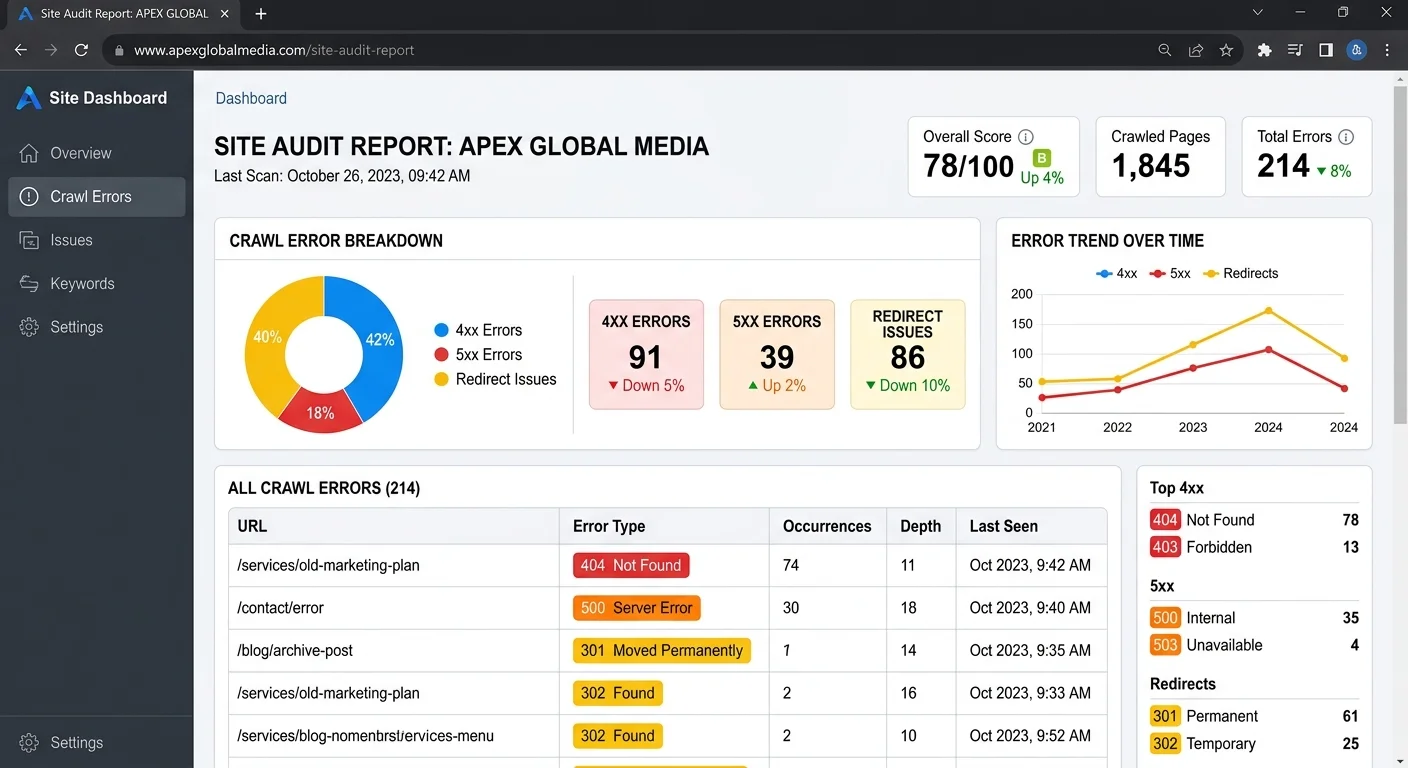The image size is (1408, 768).
Task: Click the /blog/archive-post URL cell
Action: (394, 650)
